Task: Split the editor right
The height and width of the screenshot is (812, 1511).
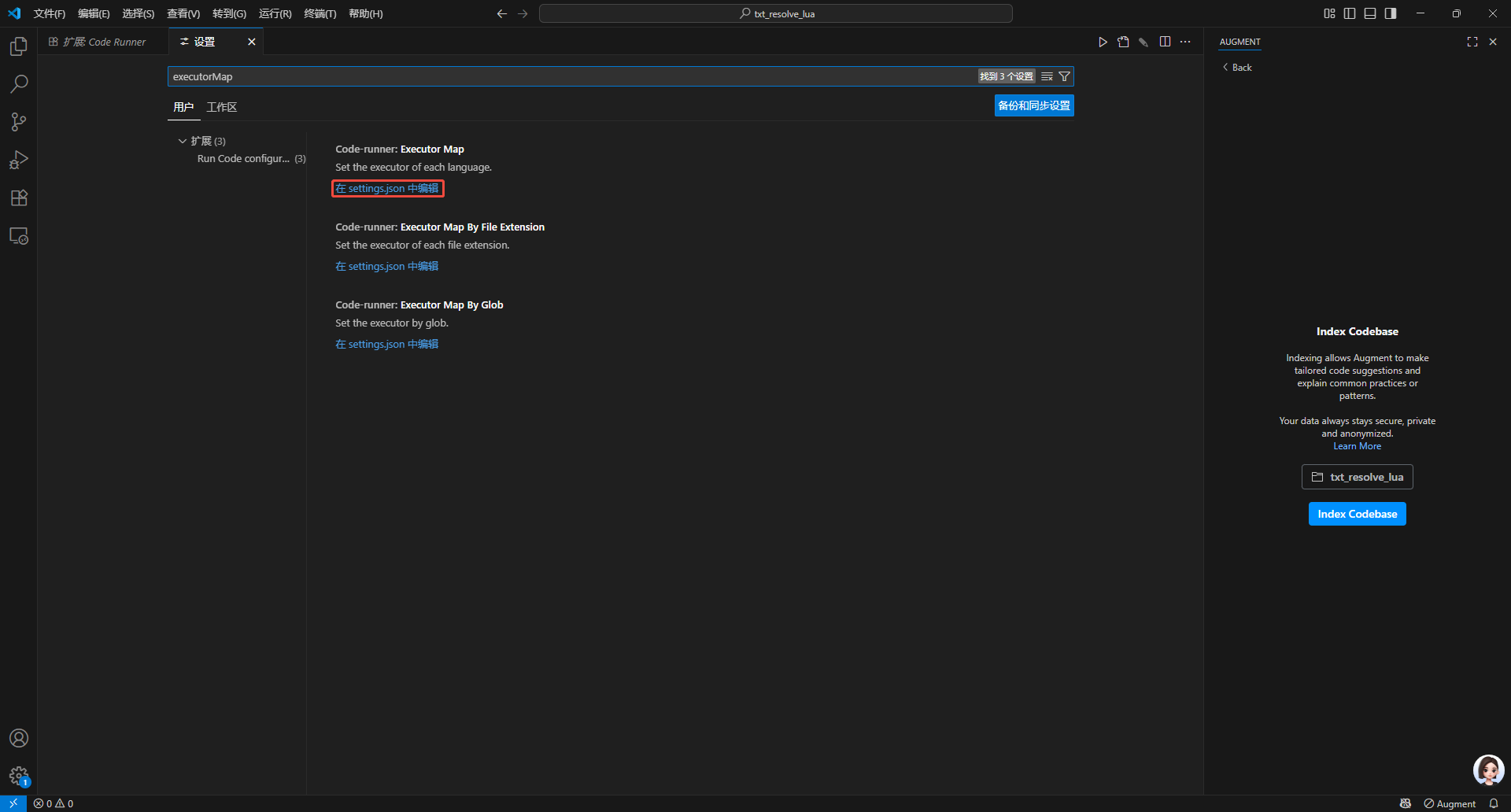Action: click(x=1165, y=42)
